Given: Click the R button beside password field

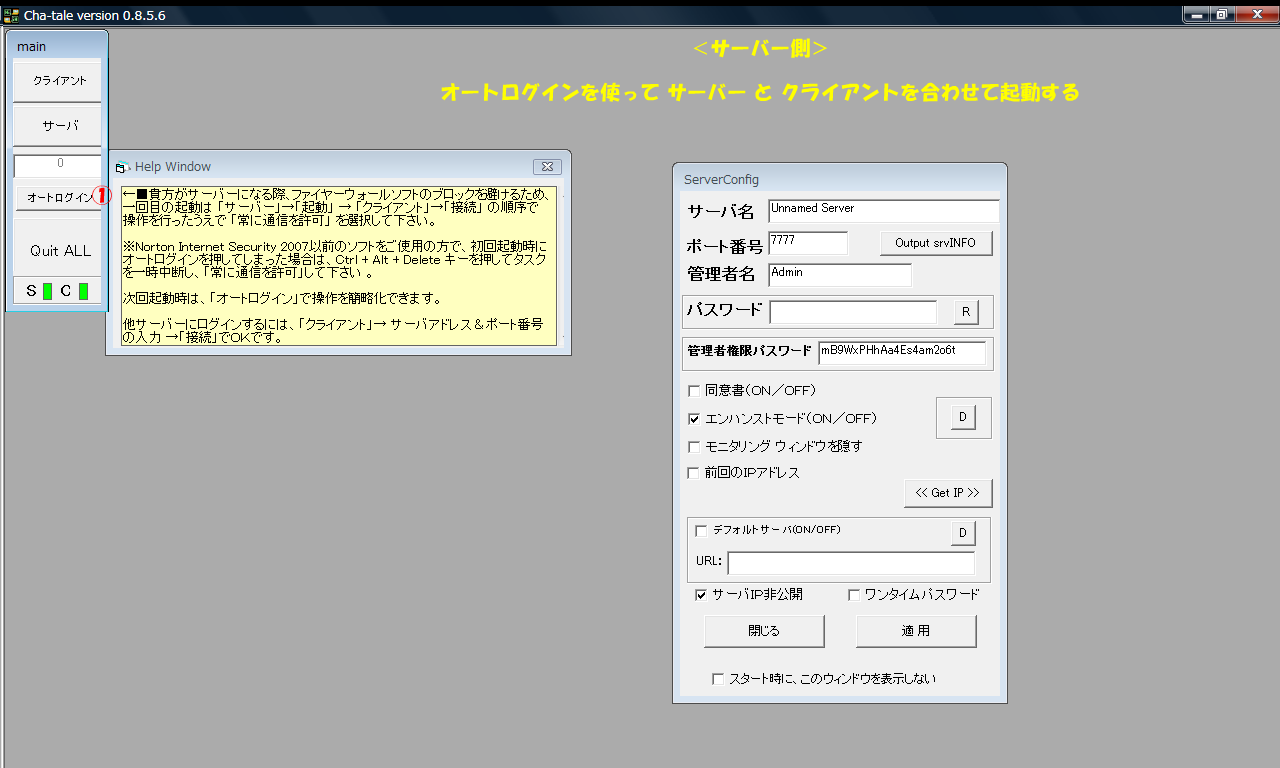Looking at the screenshot, I should 965,312.
